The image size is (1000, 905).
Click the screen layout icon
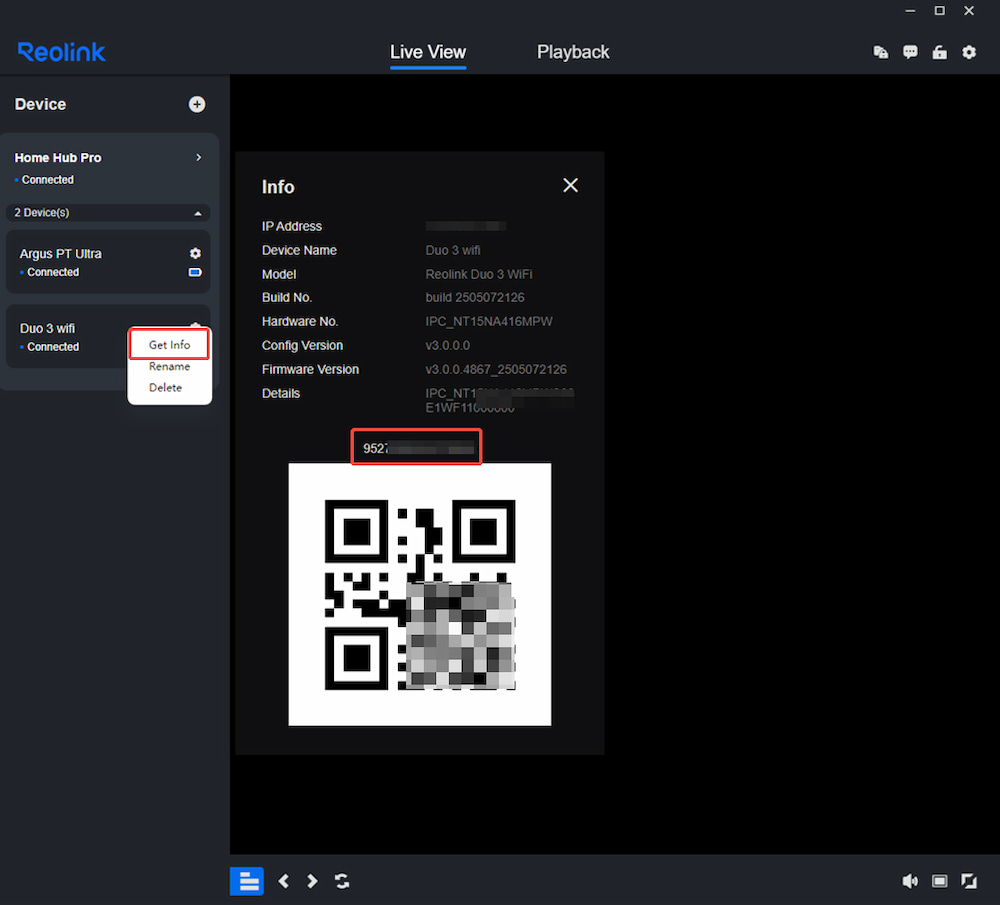939,881
